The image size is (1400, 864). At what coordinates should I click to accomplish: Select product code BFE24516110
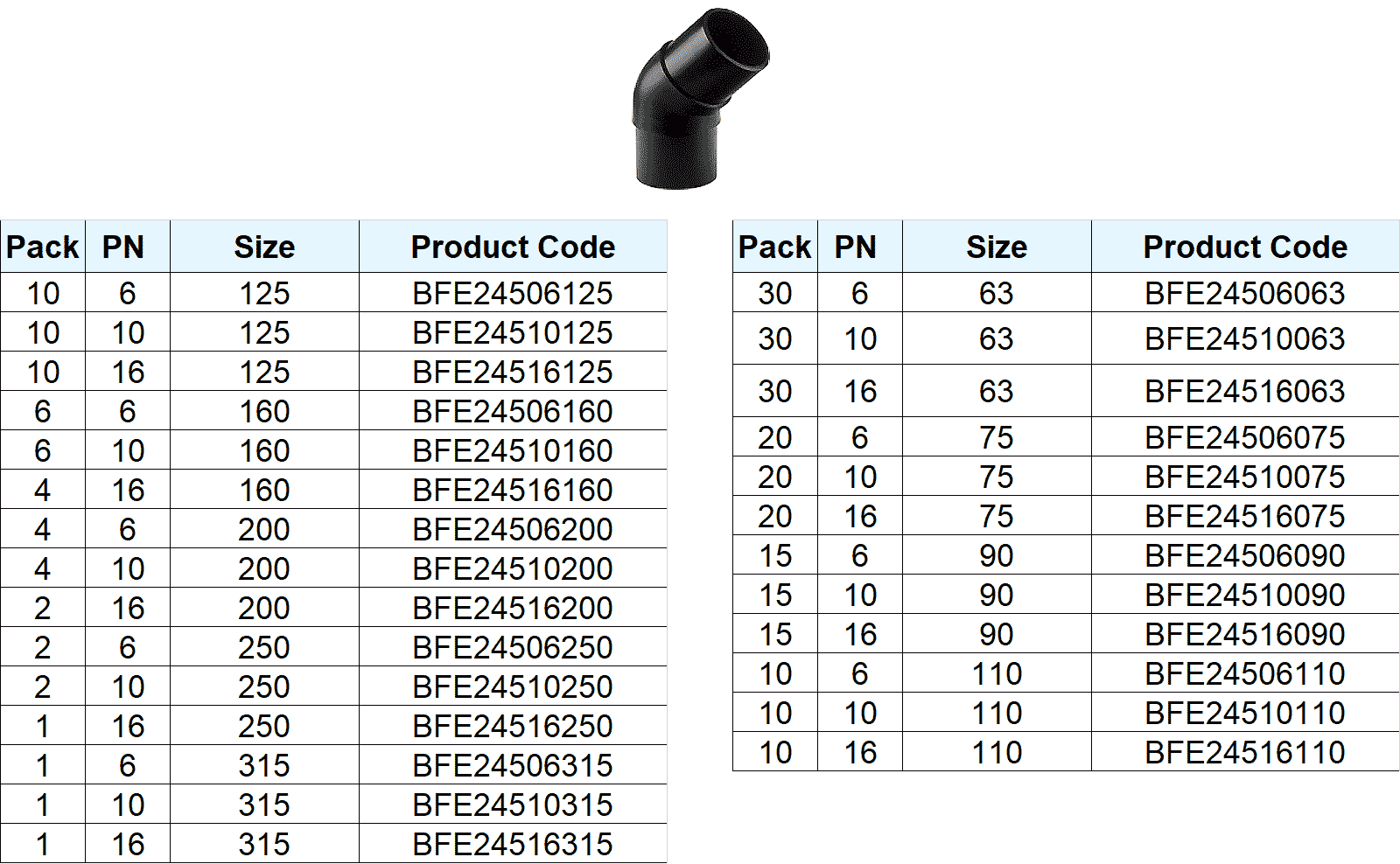pyautogui.click(x=1244, y=752)
